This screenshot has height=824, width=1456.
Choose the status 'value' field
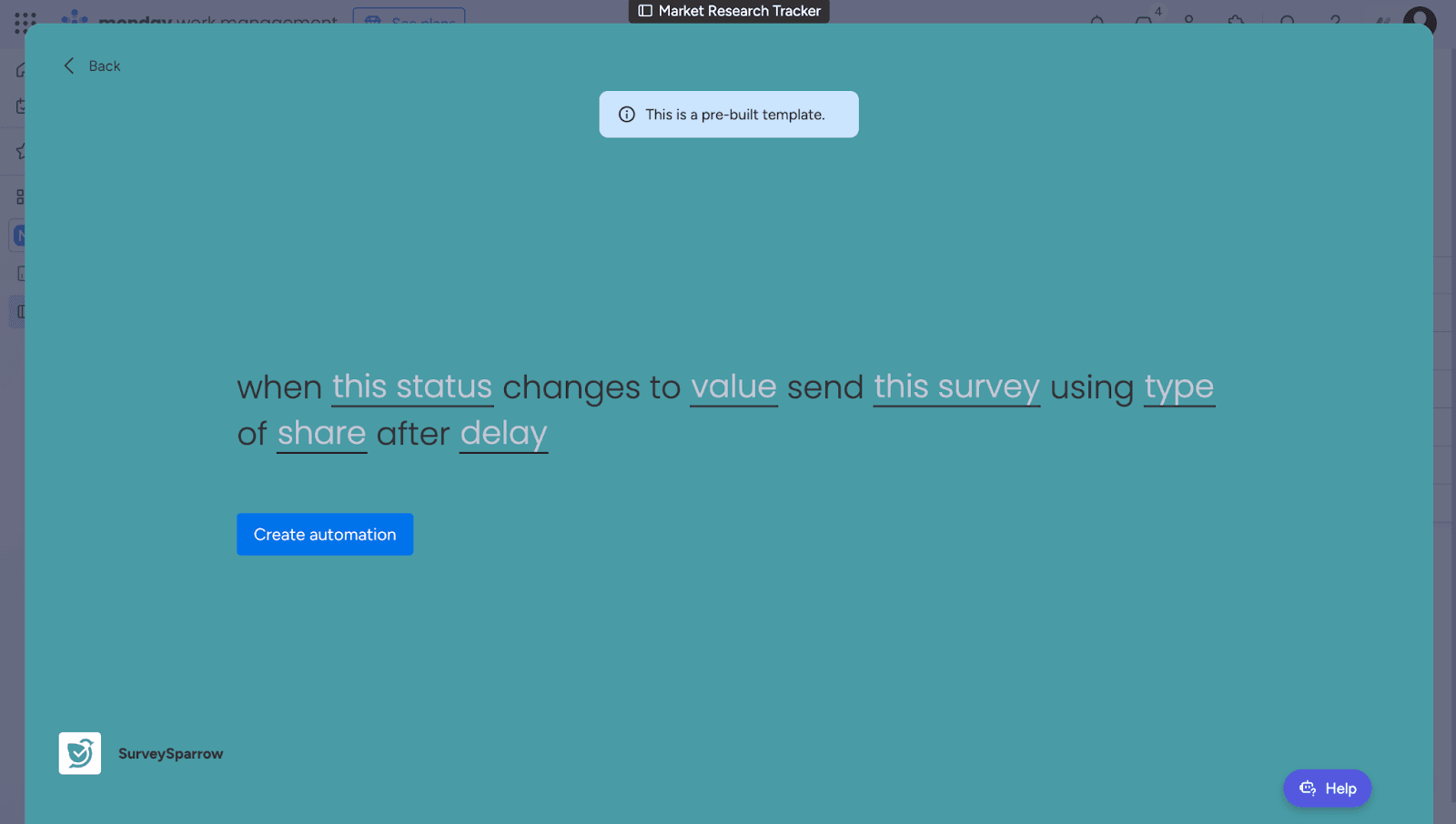[x=733, y=387]
